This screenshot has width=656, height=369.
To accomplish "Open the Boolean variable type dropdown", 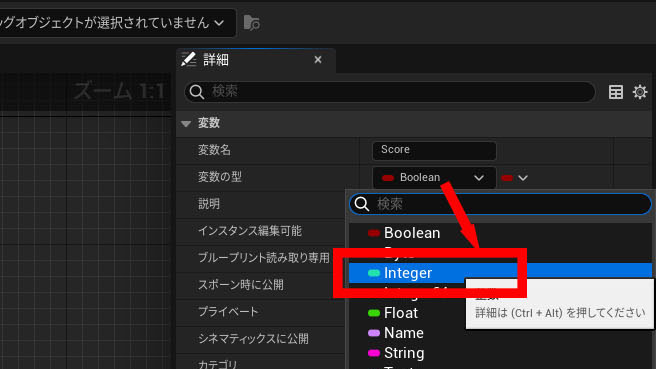I will [x=434, y=178].
